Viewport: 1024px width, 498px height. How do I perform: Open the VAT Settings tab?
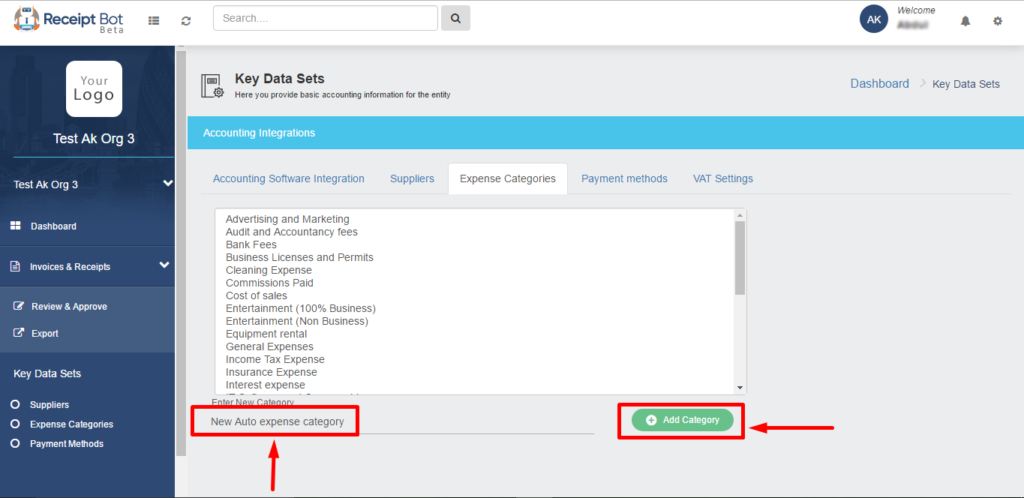[x=723, y=178]
